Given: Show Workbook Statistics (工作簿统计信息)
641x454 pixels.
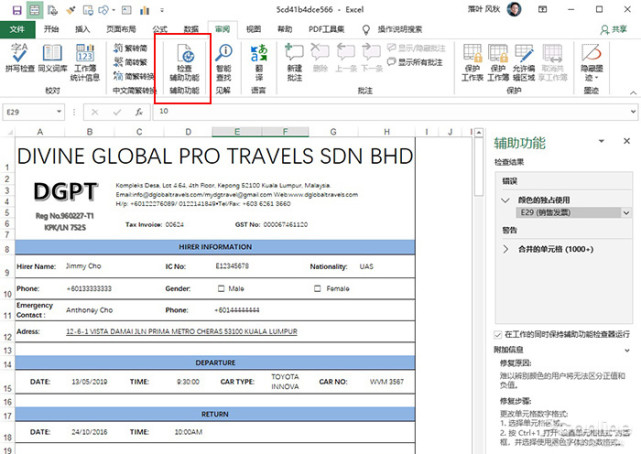Looking at the screenshot, I should pos(85,62).
